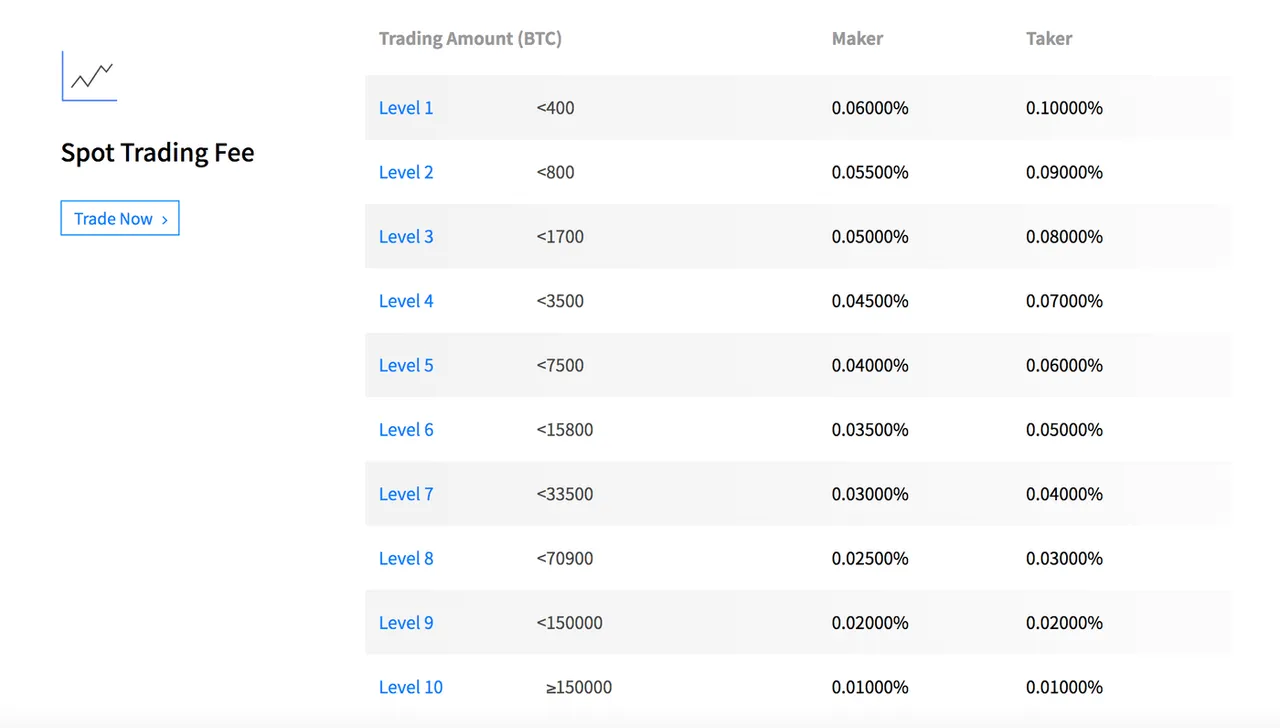
Task: Select the Level 6 link
Action: [406, 430]
